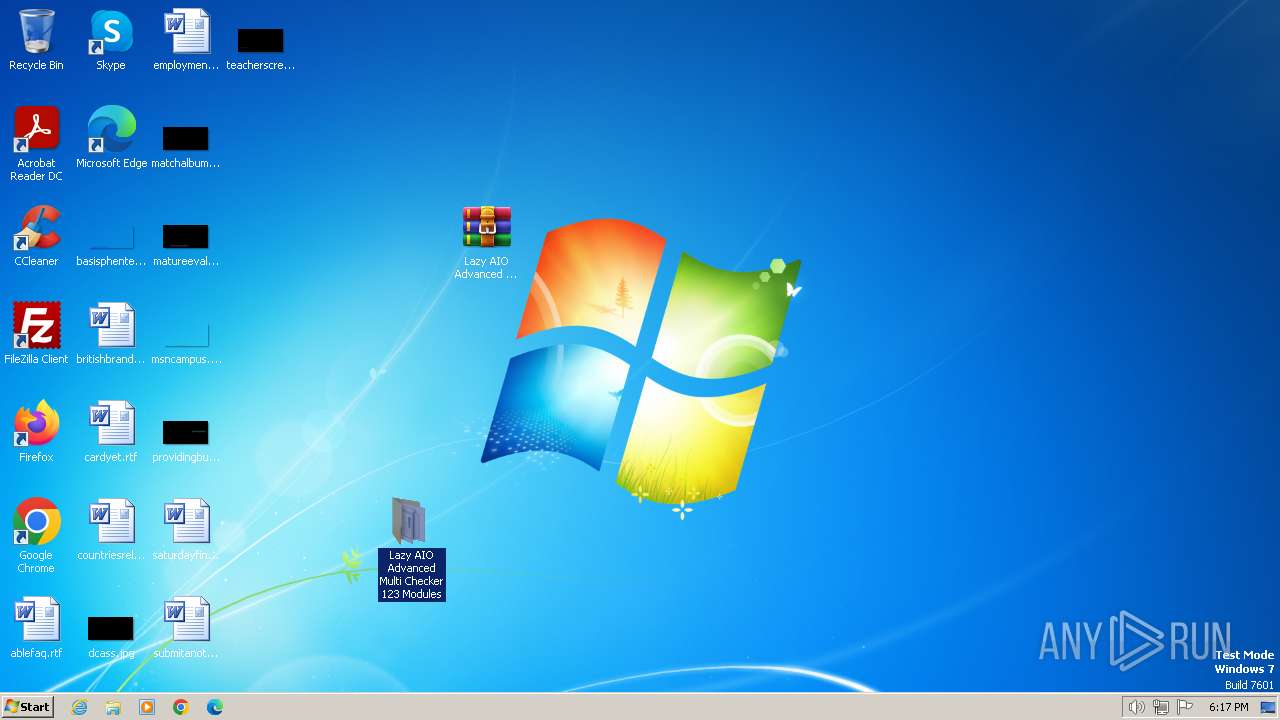Click the Show desktop button
Screen dimensions: 1280x720
(x=1268, y=707)
